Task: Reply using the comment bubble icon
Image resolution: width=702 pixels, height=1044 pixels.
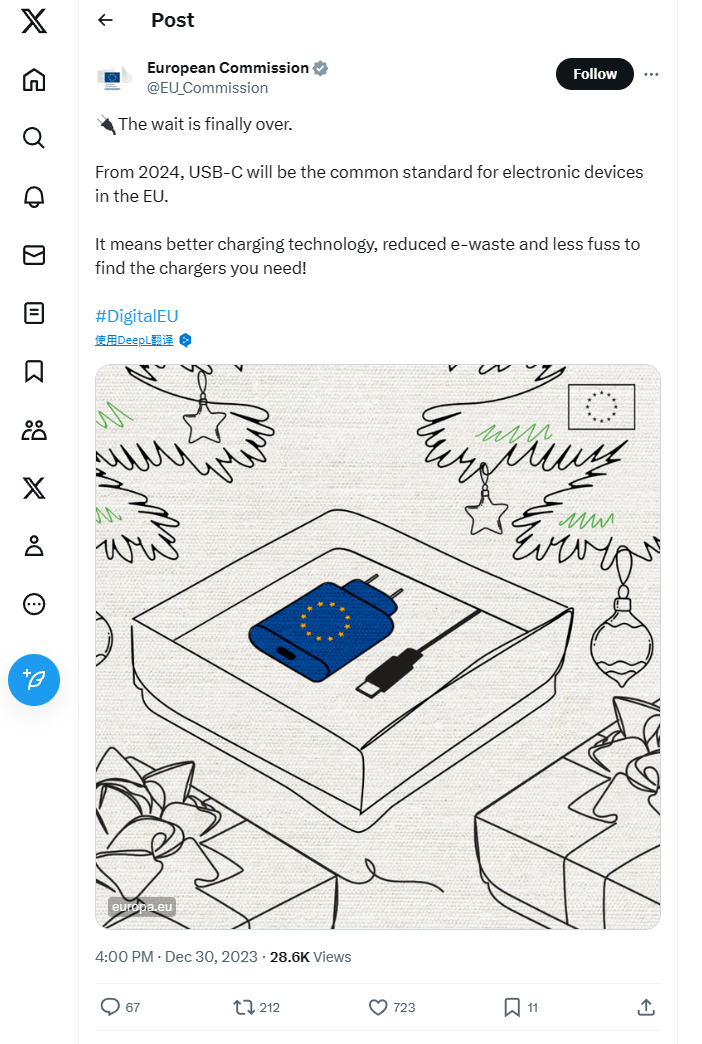Action: [110, 1007]
